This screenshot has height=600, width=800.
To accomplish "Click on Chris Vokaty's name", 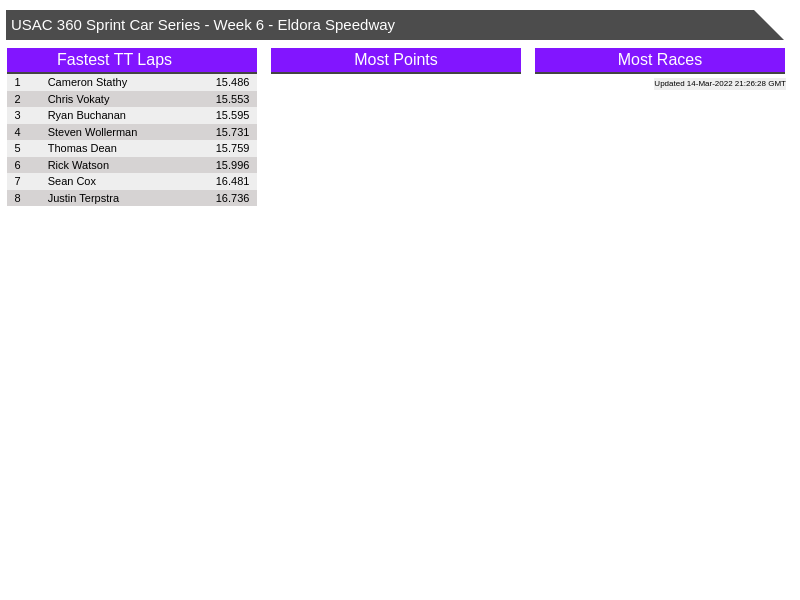I will click(78, 99).
